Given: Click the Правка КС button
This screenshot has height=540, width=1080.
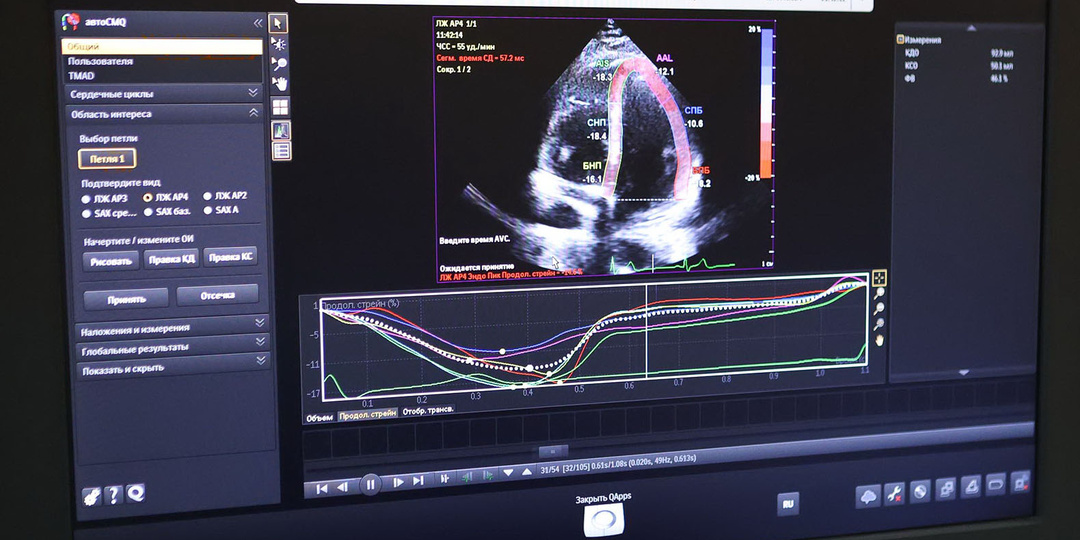Looking at the screenshot, I should coord(230,256).
